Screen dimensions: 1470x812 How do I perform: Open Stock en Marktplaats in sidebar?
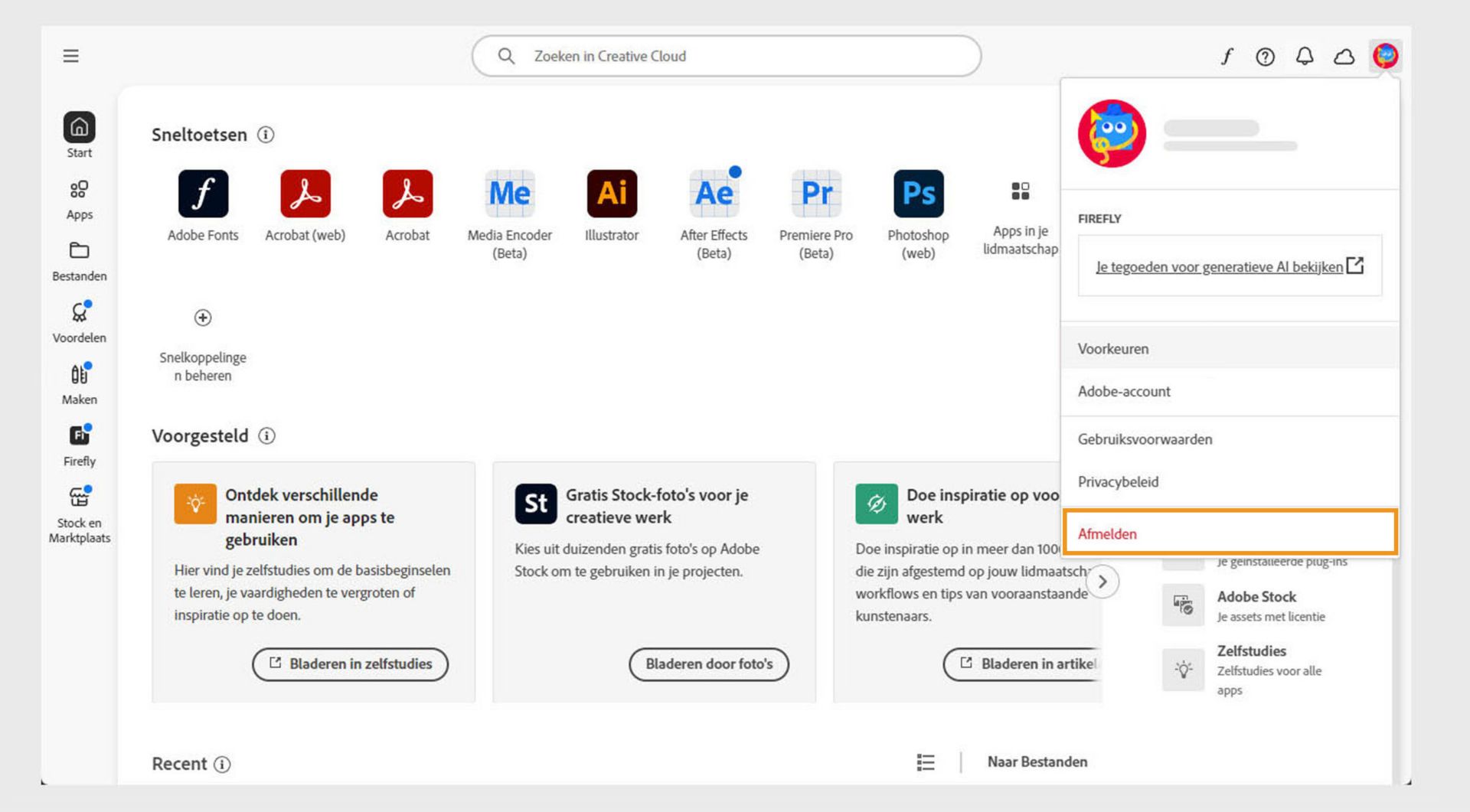pos(80,515)
